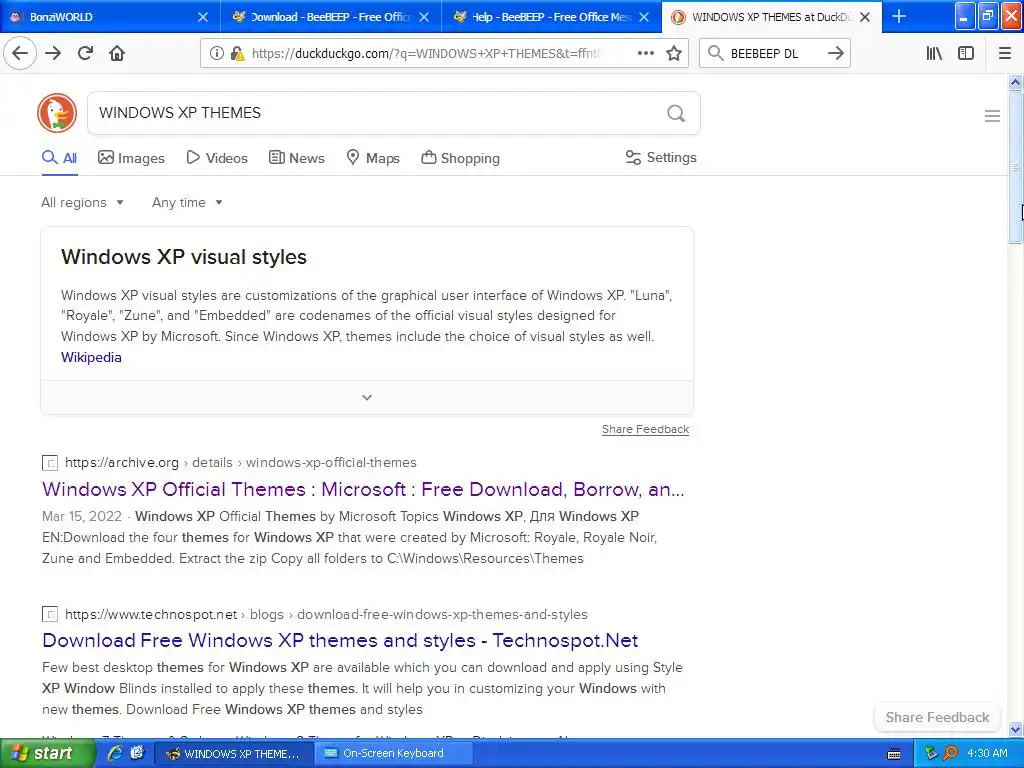Screen dimensions: 1024x768
Task: Select the Maps search category
Action: (372, 158)
